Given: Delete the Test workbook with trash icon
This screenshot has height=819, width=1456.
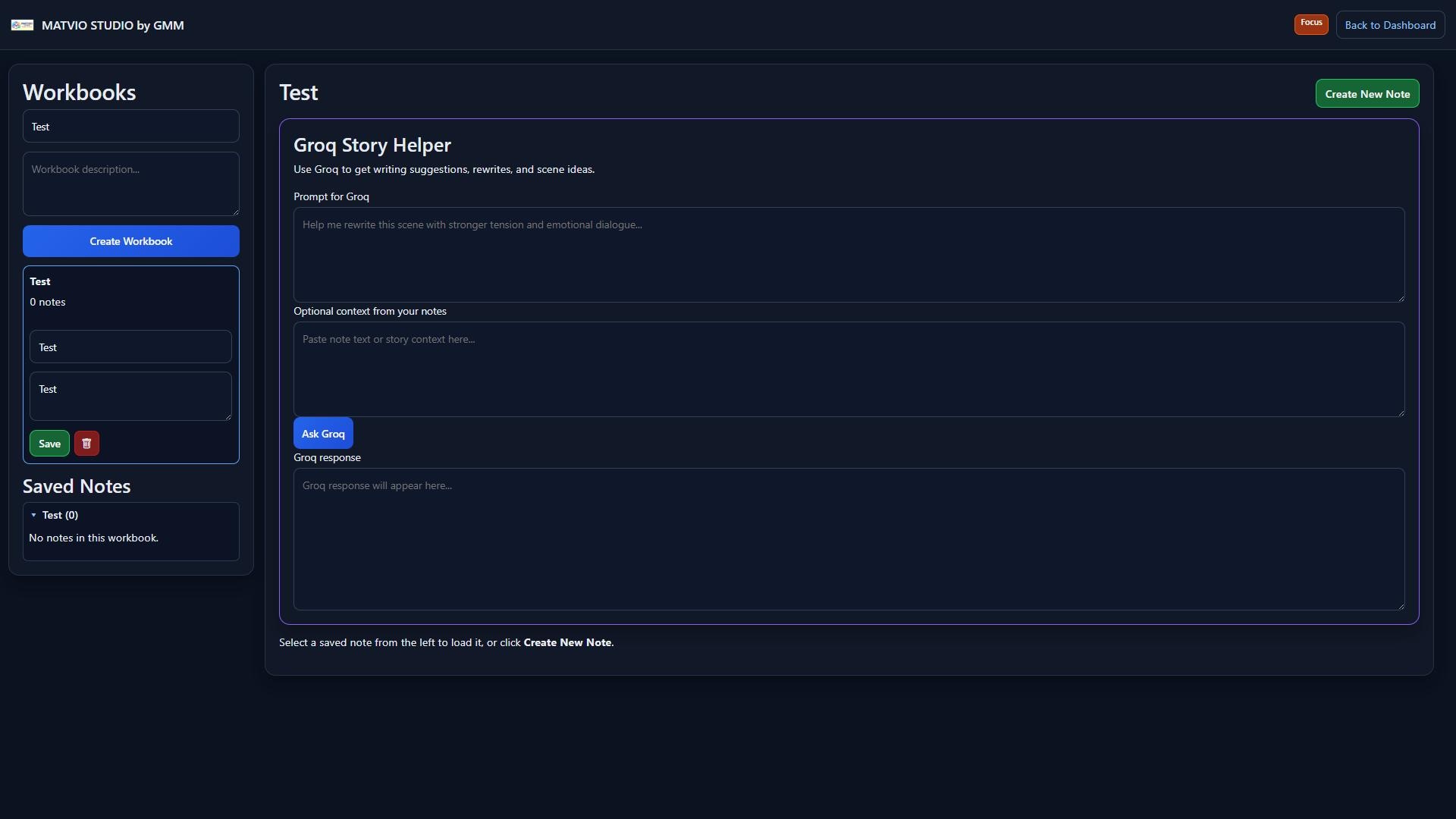Looking at the screenshot, I should [x=86, y=444].
